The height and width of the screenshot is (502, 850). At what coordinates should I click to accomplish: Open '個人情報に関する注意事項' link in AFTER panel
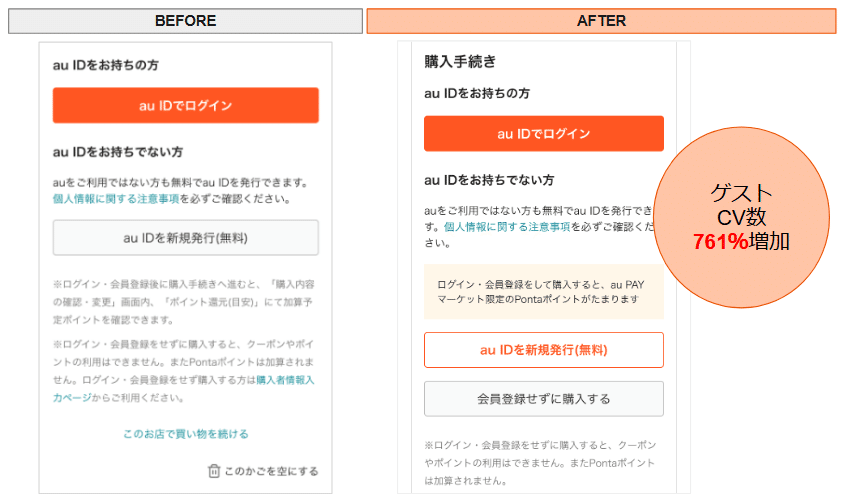click(507, 227)
